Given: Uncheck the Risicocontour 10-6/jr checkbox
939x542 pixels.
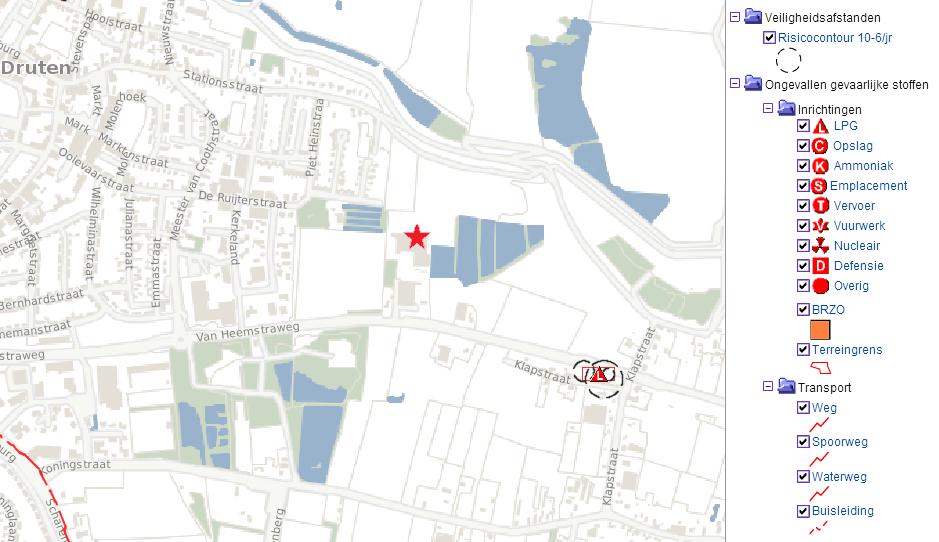Looking at the screenshot, I should coord(770,38).
